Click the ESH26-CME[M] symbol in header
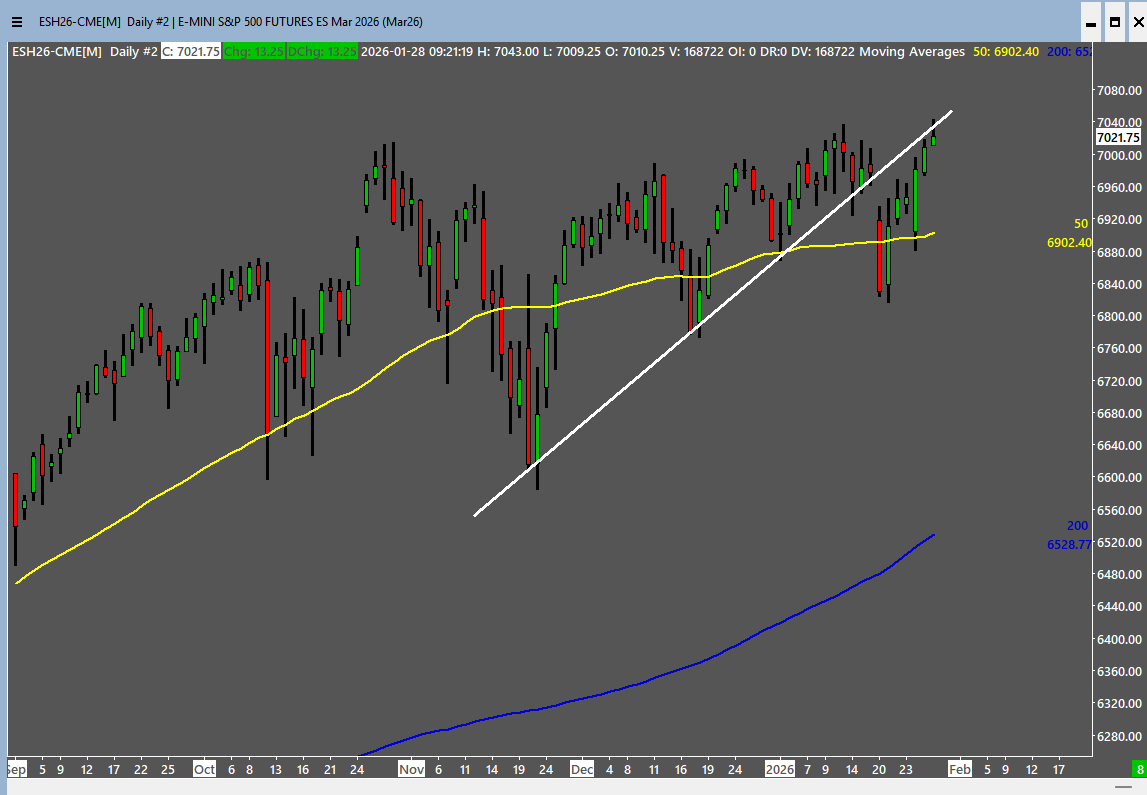The height and width of the screenshot is (795, 1147). click(x=57, y=52)
